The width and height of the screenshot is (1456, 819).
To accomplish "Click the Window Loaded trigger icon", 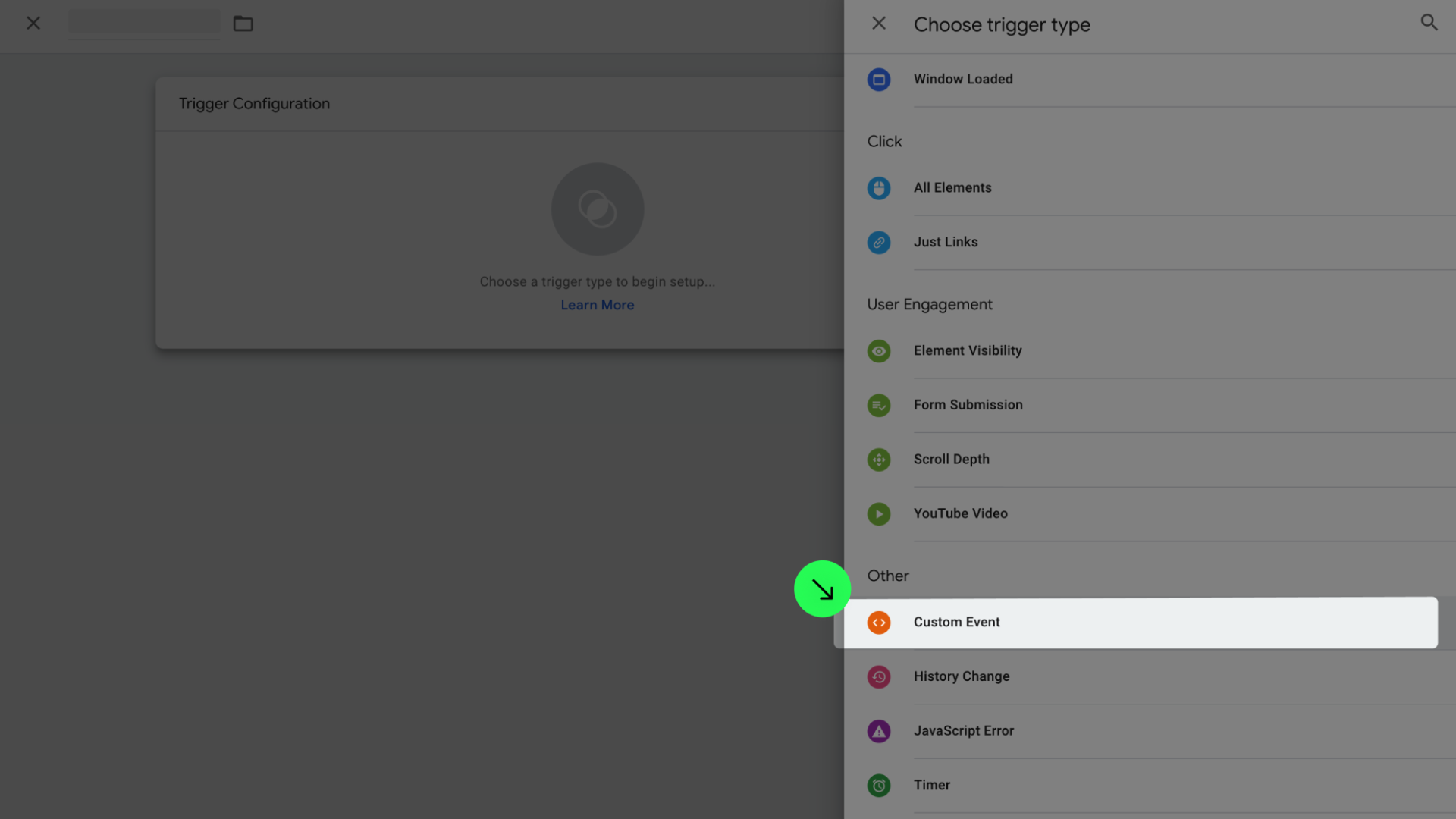I will coord(879,80).
